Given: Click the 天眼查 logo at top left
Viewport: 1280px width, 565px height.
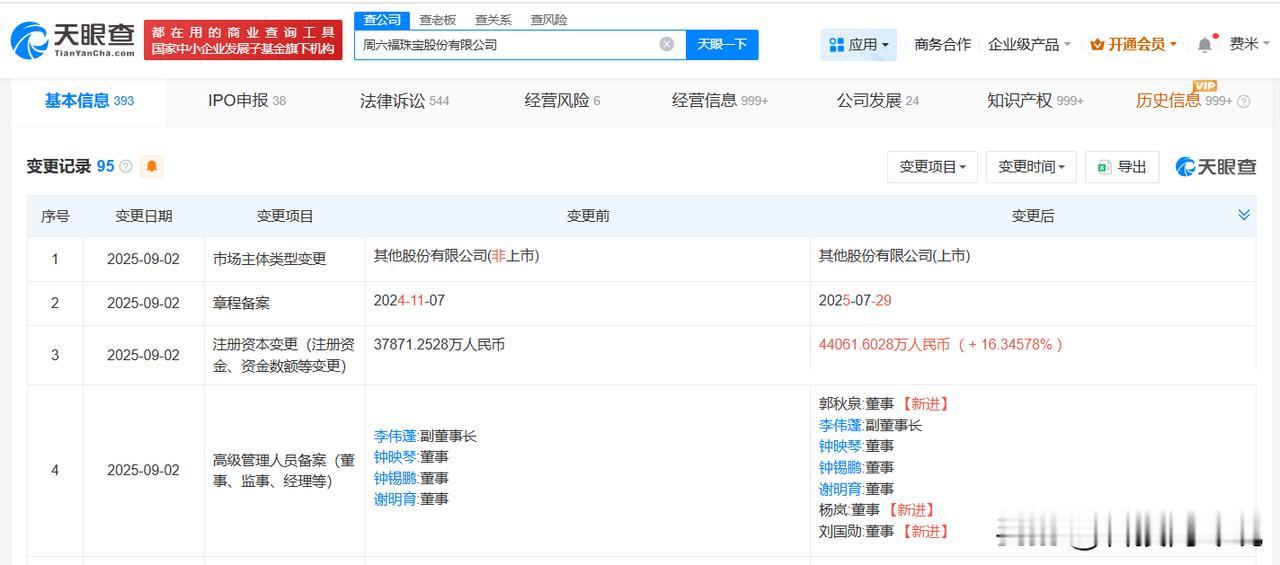Looking at the screenshot, I should click(72, 40).
